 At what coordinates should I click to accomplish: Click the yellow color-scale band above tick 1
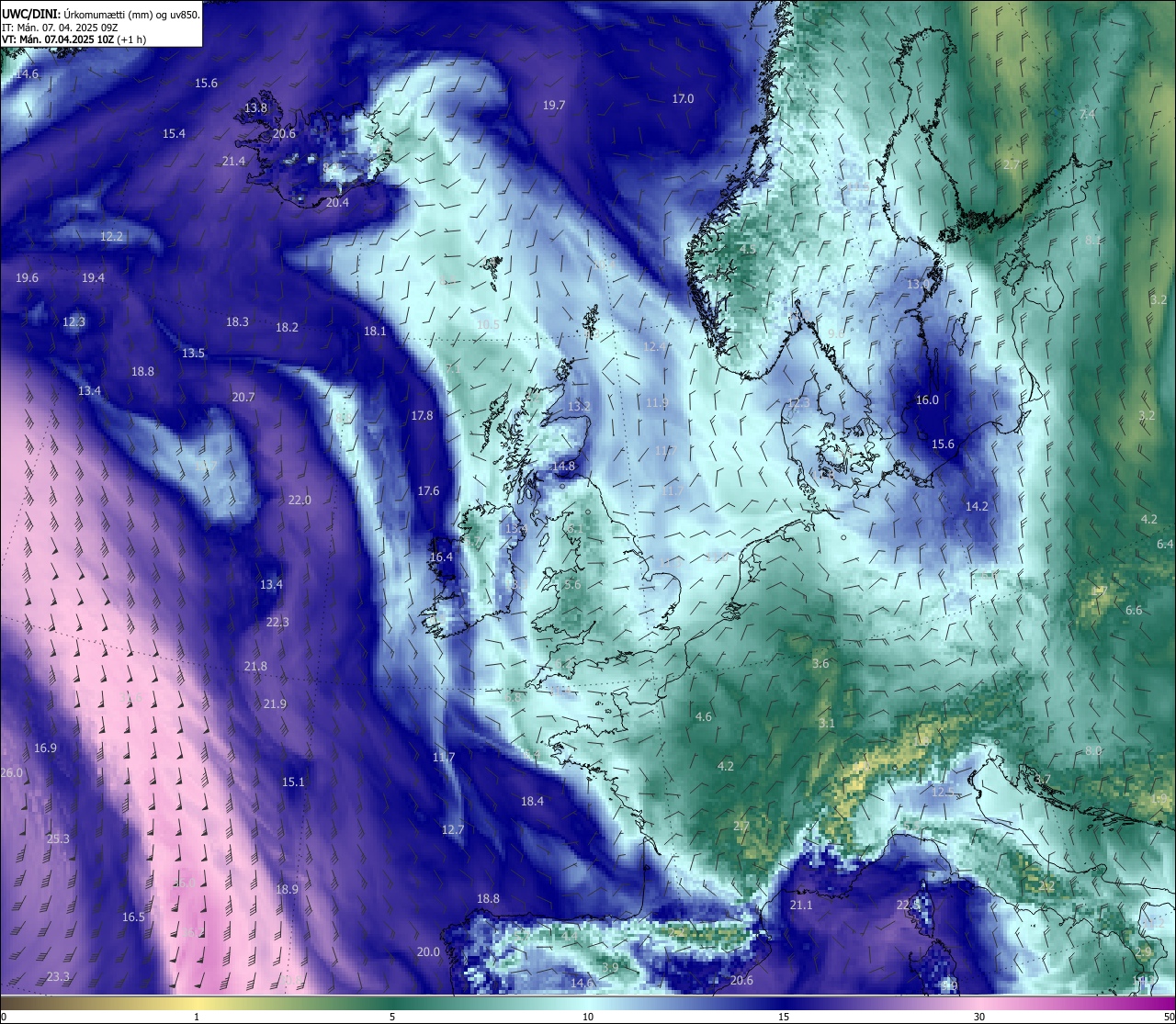click(197, 1002)
